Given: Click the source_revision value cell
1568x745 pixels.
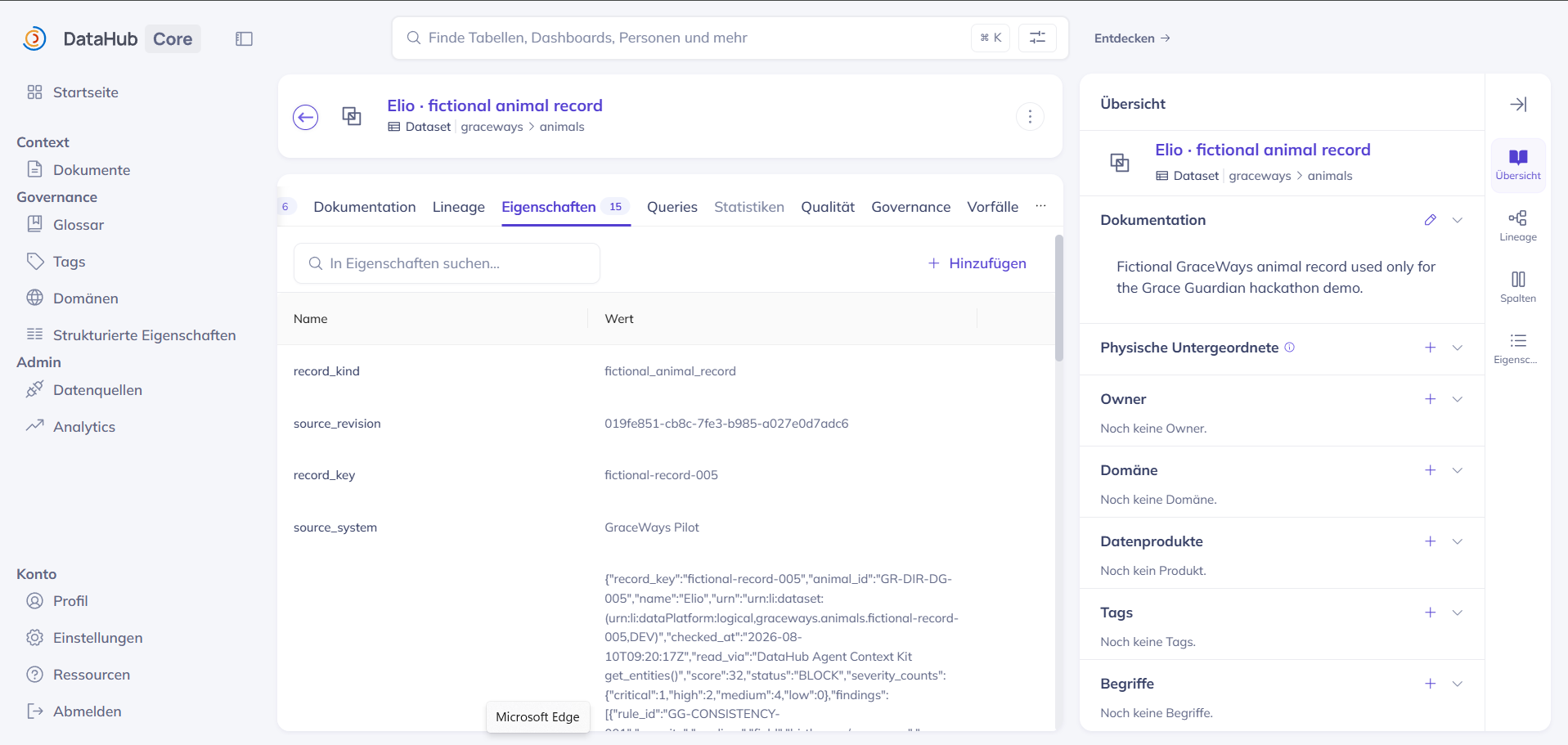Looking at the screenshot, I should (x=726, y=424).
